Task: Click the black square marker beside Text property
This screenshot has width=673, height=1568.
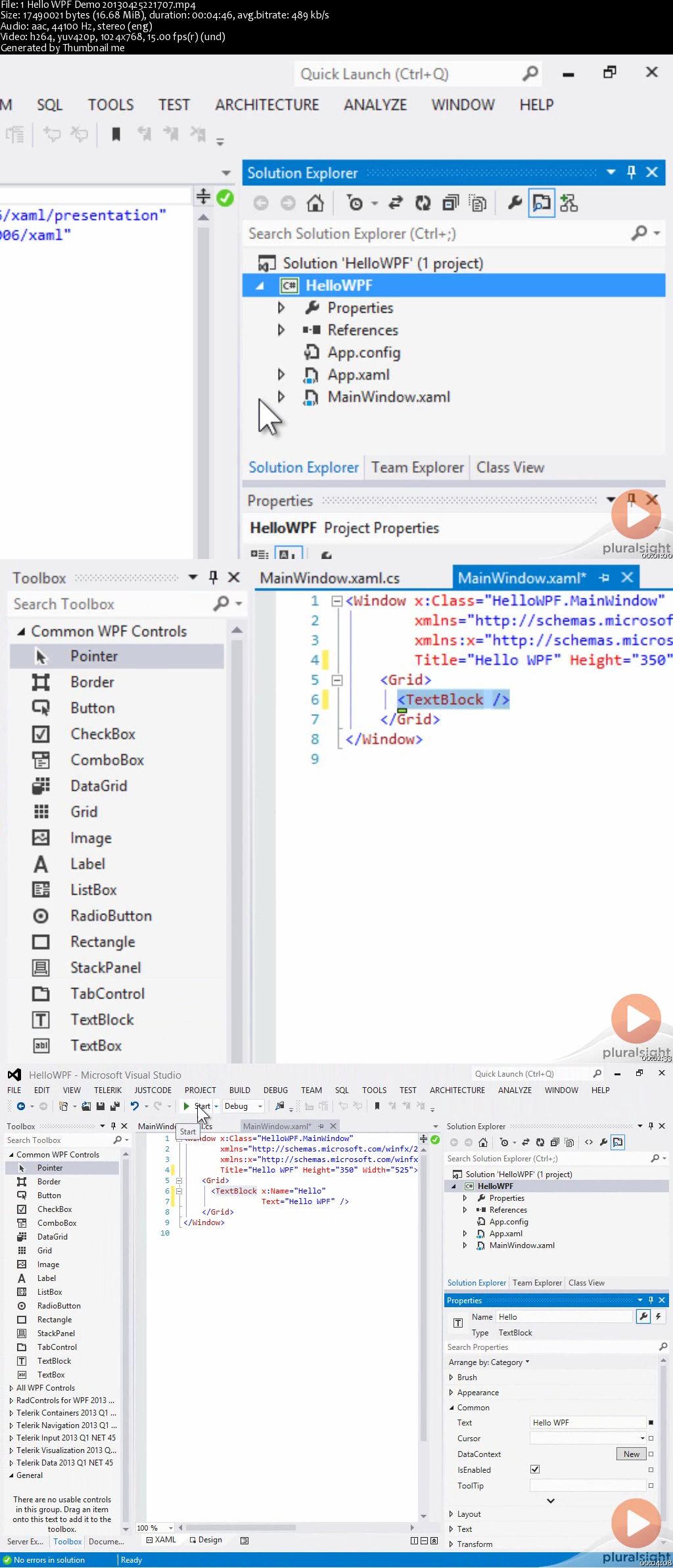Action: tap(651, 1423)
